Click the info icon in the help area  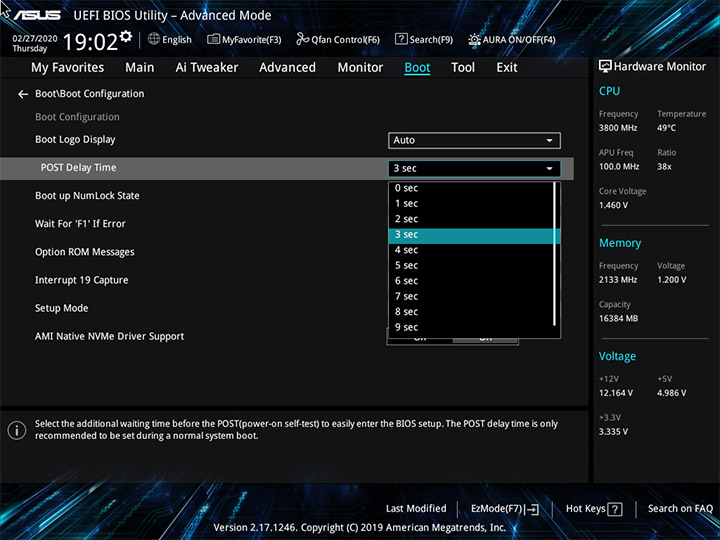click(x=17, y=430)
